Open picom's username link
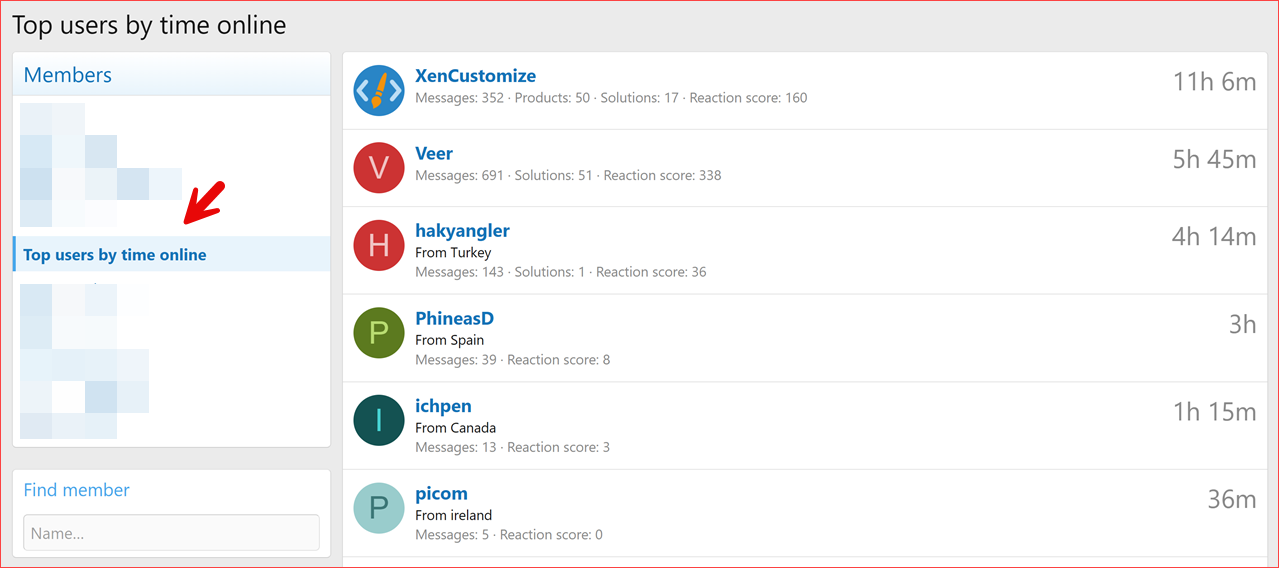This screenshot has width=1279, height=568. click(441, 494)
